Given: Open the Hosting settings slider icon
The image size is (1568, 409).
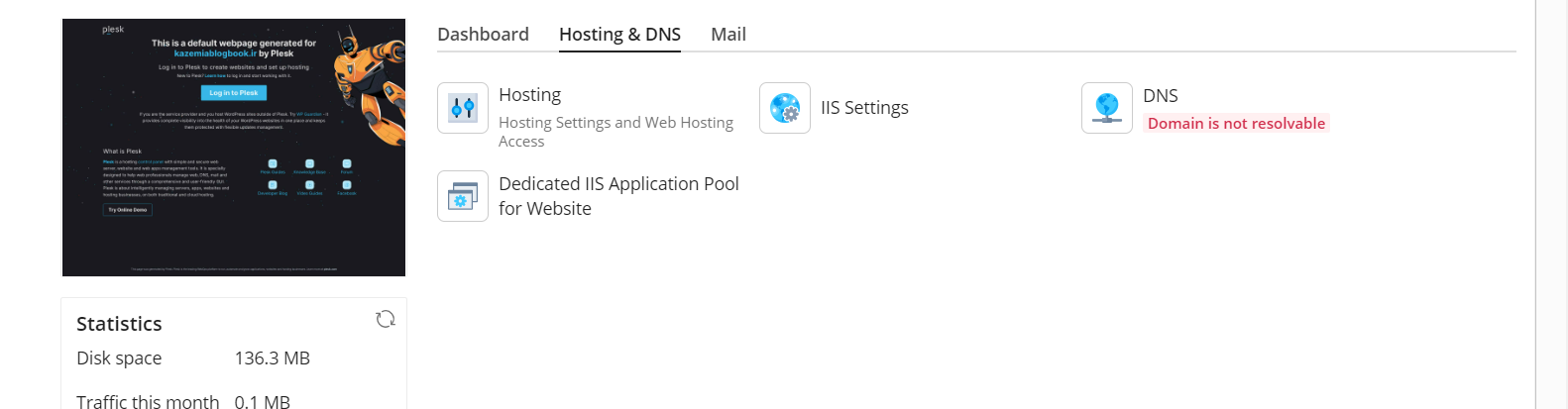Looking at the screenshot, I should (463, 108).
